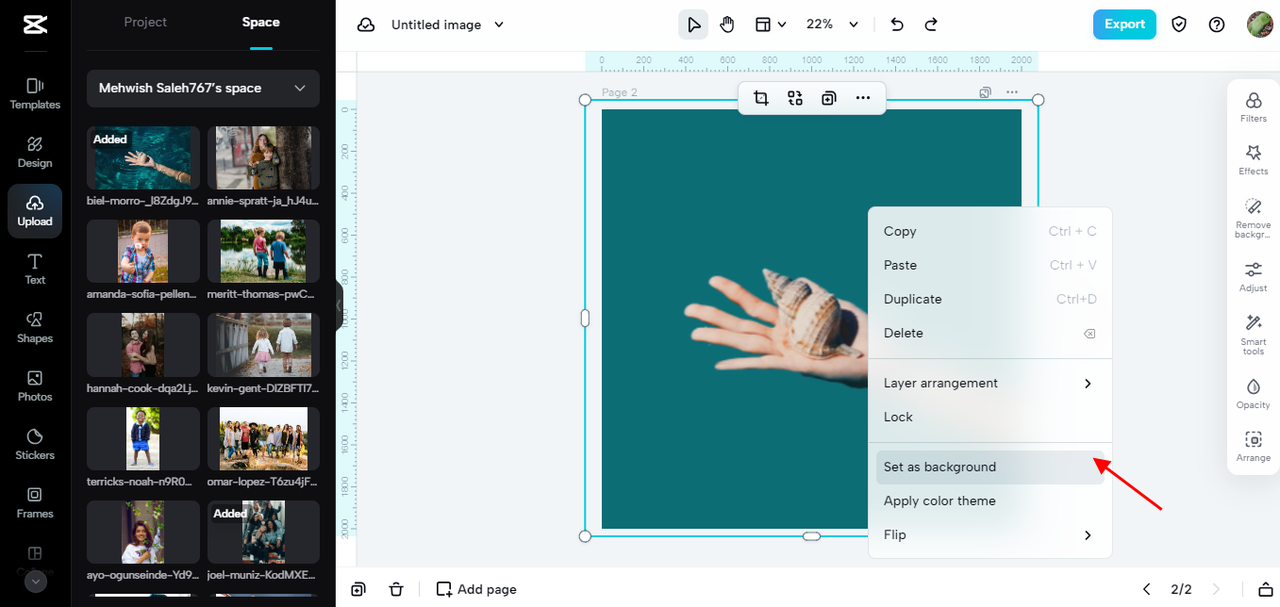Collapse the left panel handle

coord(340,305)
